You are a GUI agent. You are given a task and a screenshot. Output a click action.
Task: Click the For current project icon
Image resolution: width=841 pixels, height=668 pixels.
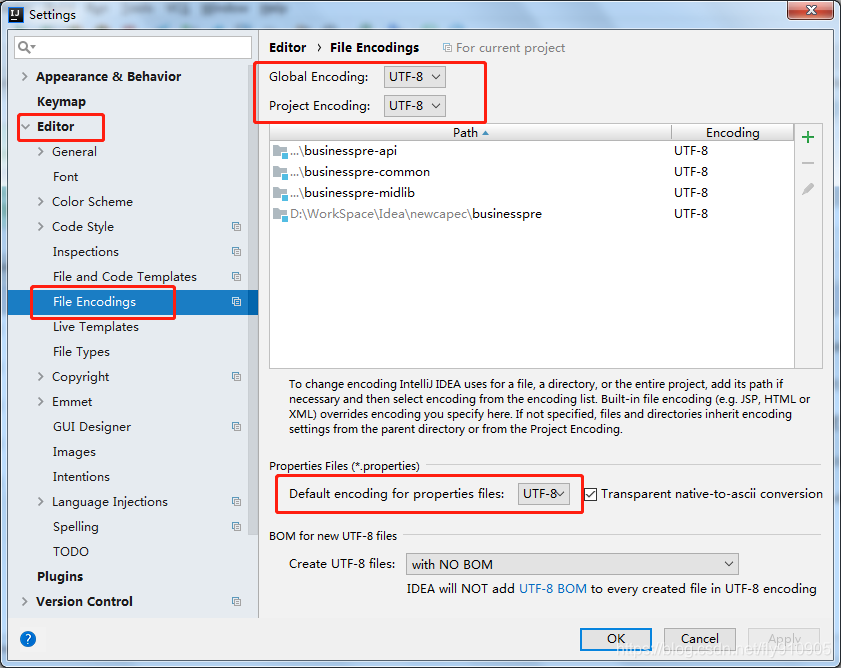pos(447,48)
